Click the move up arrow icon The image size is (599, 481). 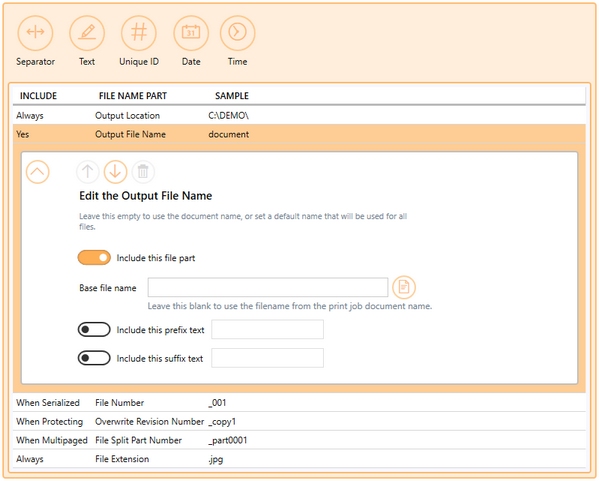87,172
